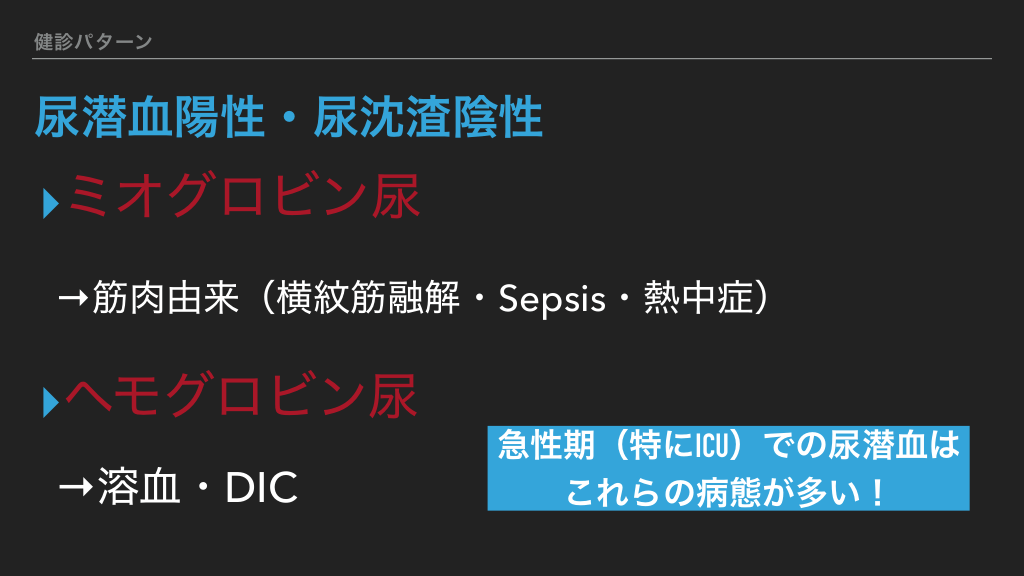Click the abbreviation DIC
Image resolution: width=1024 pixels, height=576 pixels.
coord(262,488)
